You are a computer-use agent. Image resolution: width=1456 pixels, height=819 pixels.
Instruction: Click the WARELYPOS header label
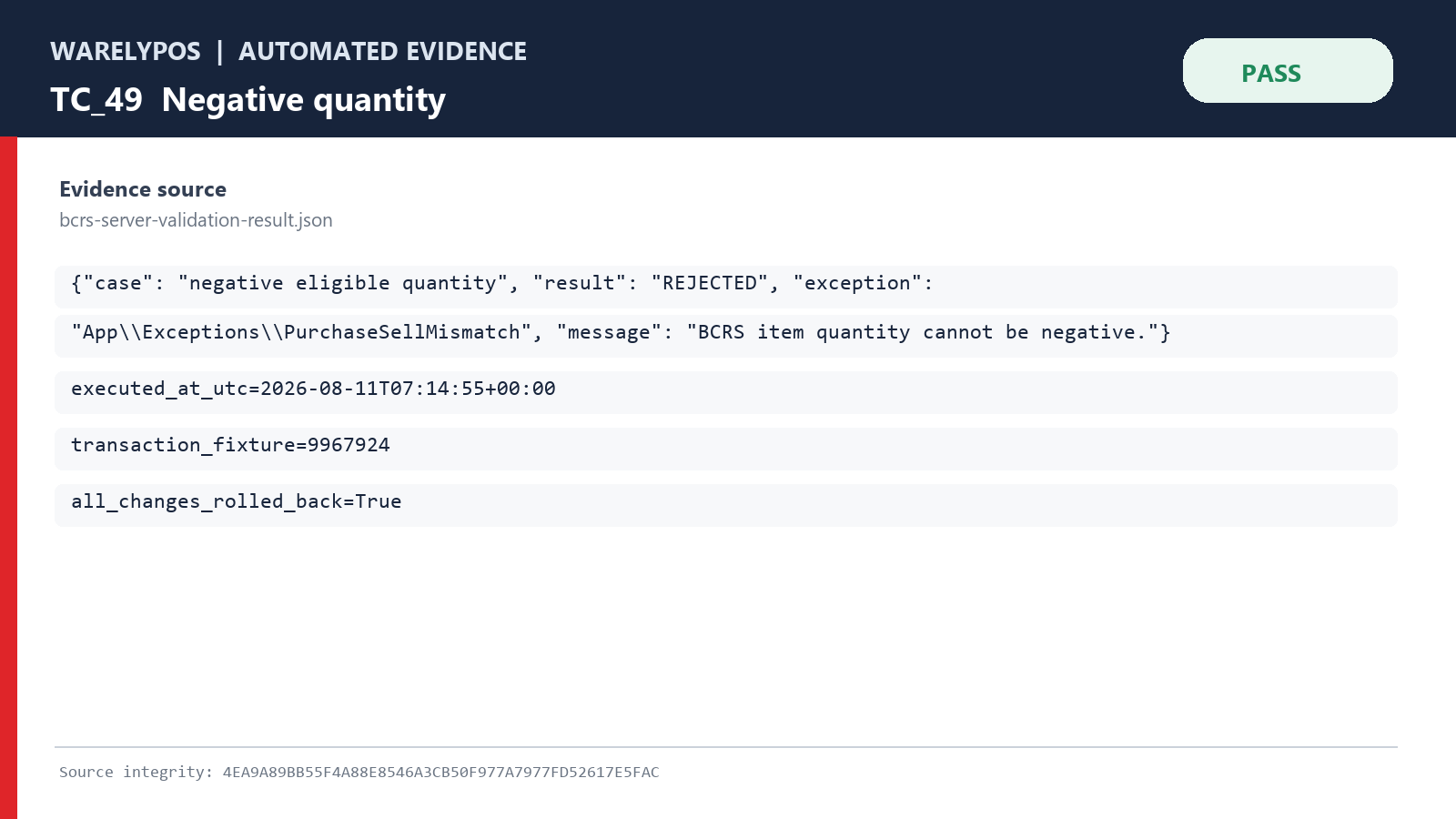point(126,52)
